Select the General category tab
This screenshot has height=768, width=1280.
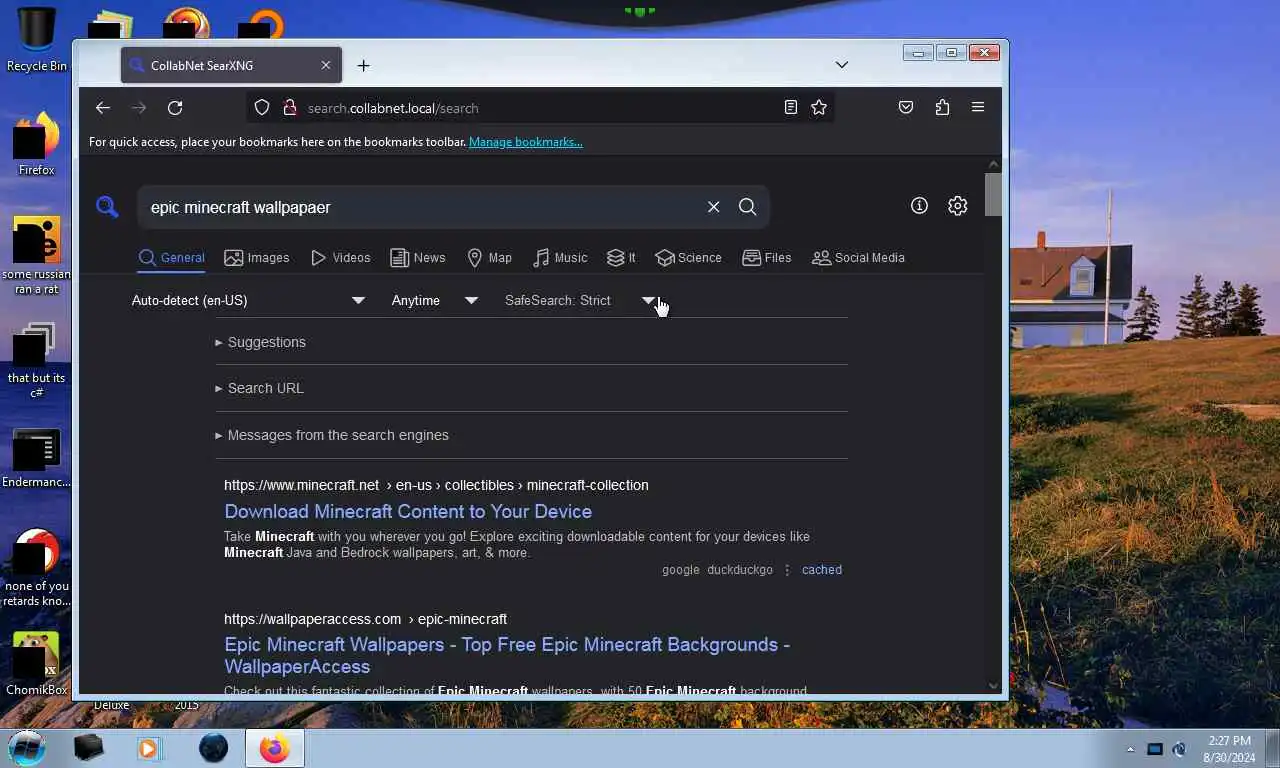coord(172,258)
